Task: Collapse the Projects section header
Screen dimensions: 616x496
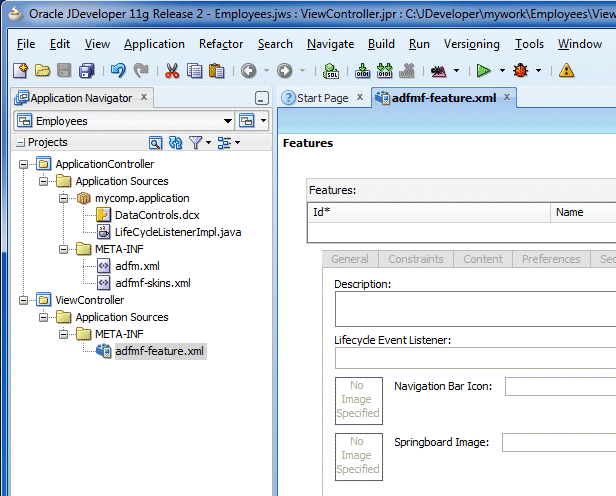Action: tap(20, 143)
